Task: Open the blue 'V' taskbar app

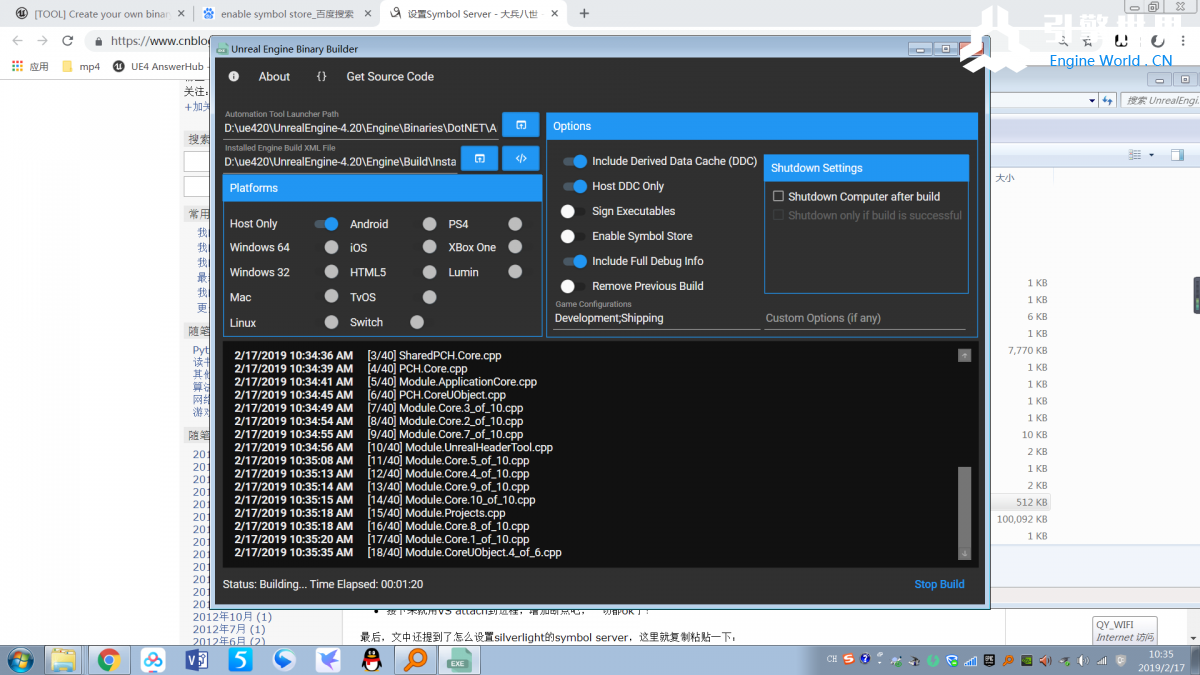Action: [x=197, y=660]
